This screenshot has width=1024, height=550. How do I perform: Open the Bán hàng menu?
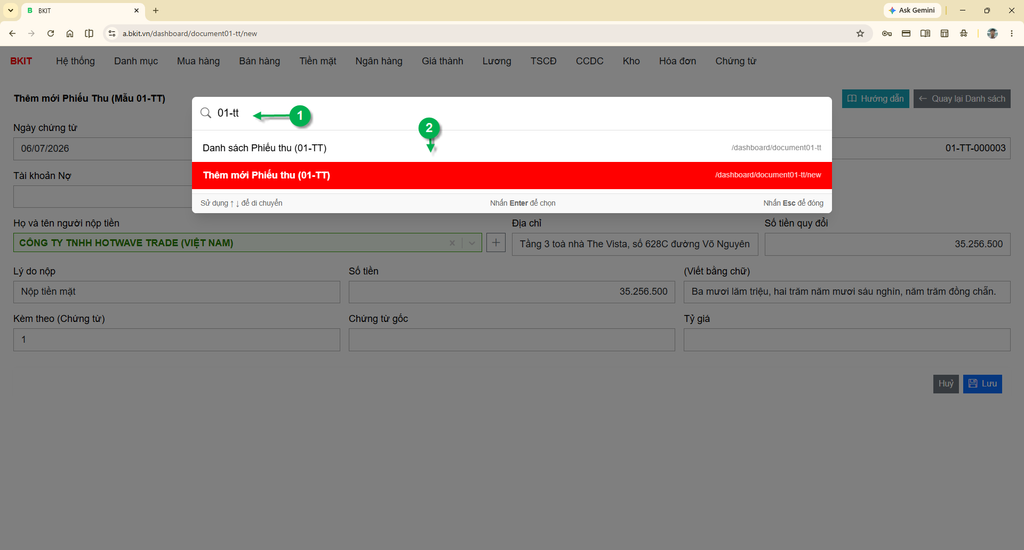tap(259, 61)
